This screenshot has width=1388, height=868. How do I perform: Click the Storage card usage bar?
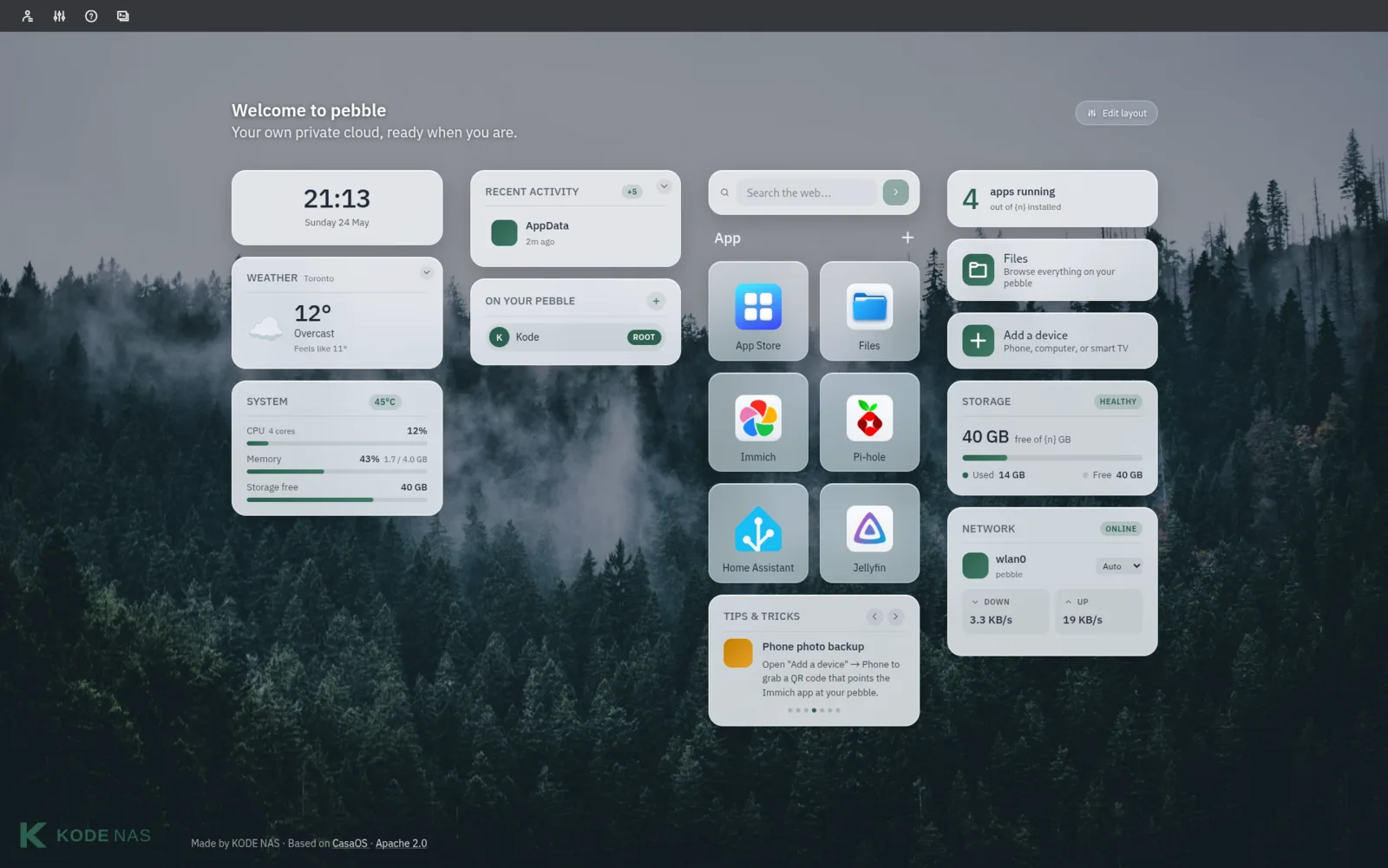click(1052, 458)
